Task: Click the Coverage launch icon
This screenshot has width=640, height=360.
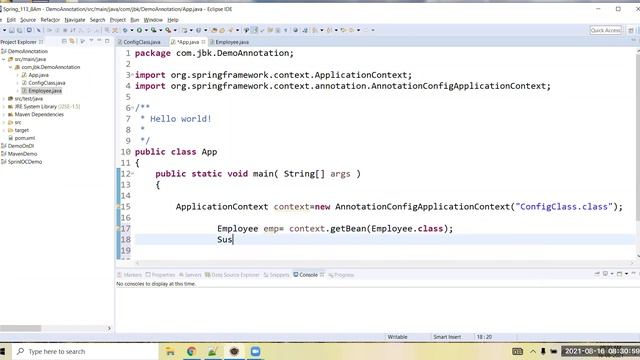Action: (x=153, y=30)
